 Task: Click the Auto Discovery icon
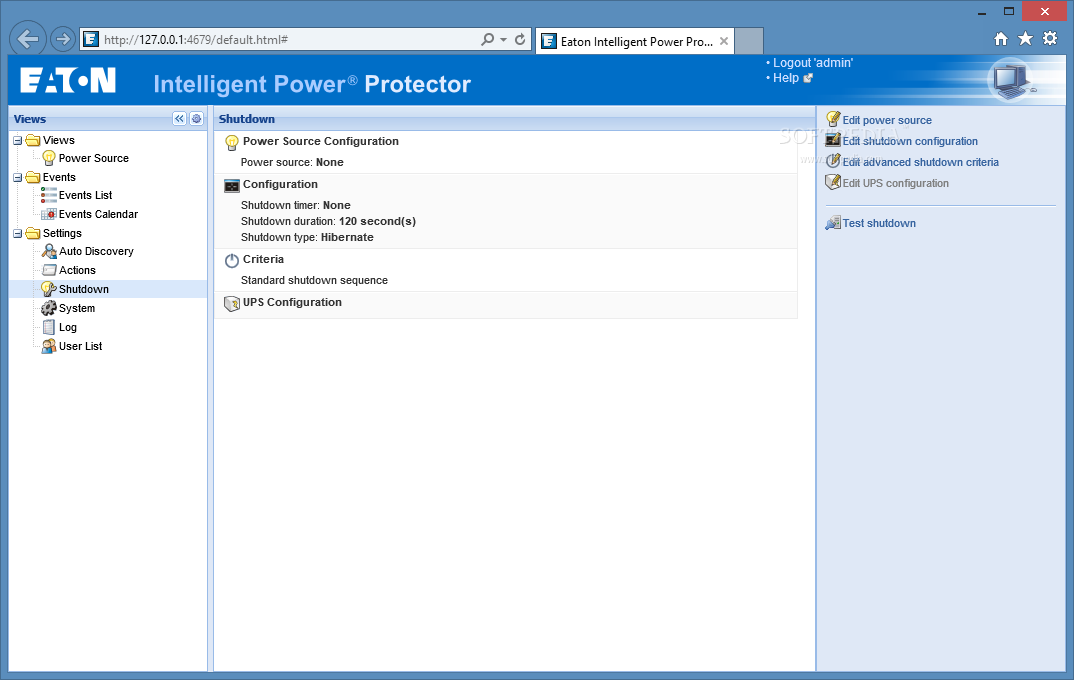pos(49,251)
